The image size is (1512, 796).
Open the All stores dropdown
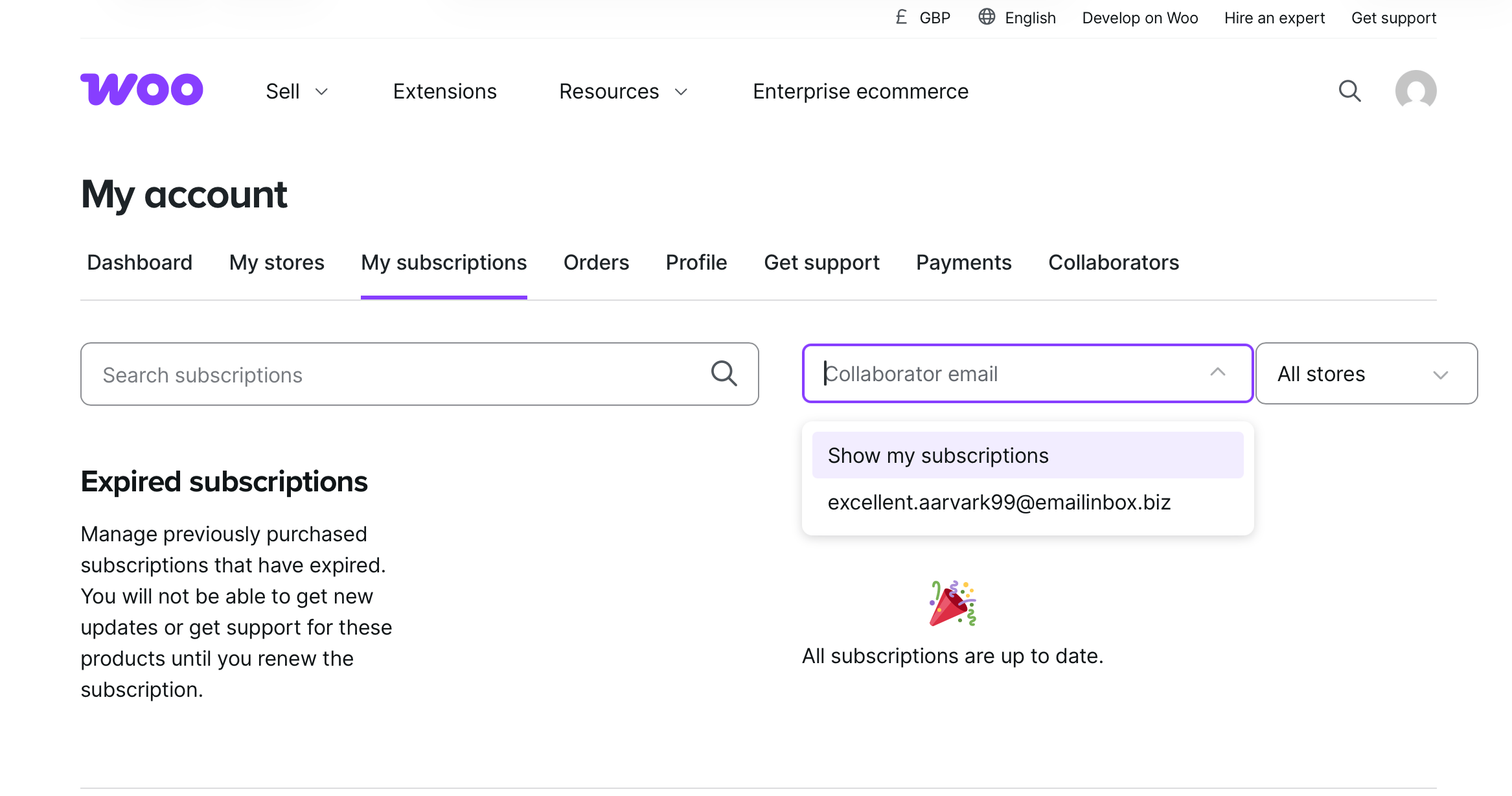pos(1366,374)
